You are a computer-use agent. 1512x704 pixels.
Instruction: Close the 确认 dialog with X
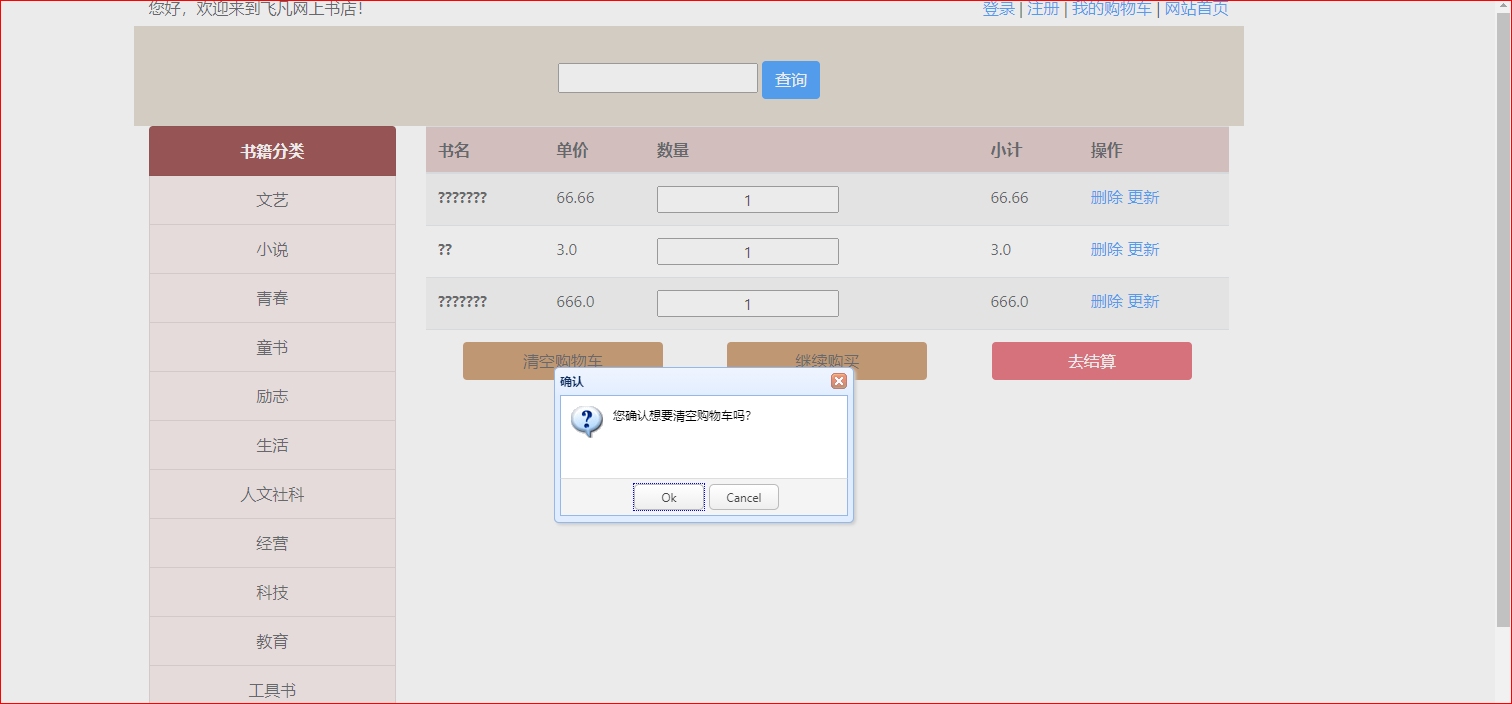point(839,381)
